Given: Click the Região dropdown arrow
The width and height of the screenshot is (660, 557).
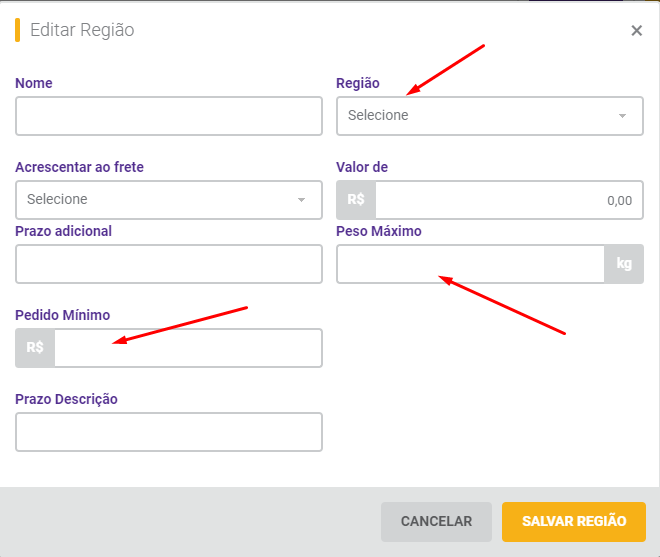Looking at the screenshot, I should tap(622, 116).
